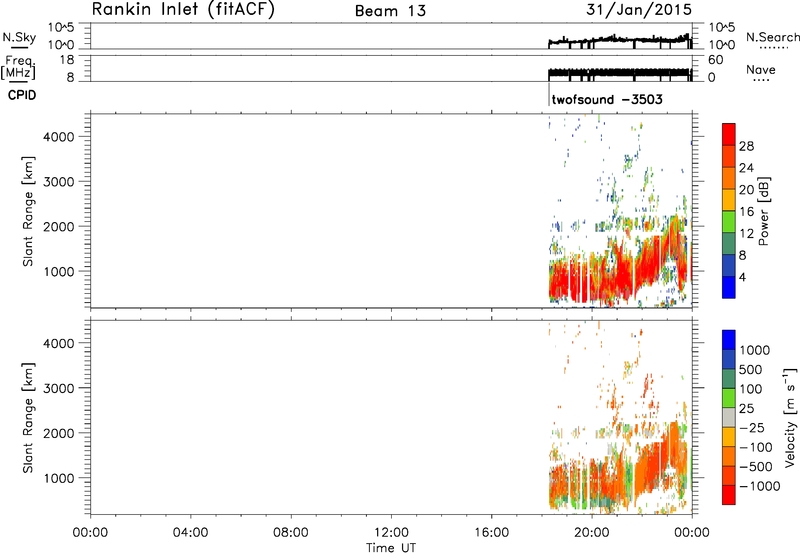Click the '500' velocity scale value
The width and height of the screenshot is (800, 554).
point(752,370)
